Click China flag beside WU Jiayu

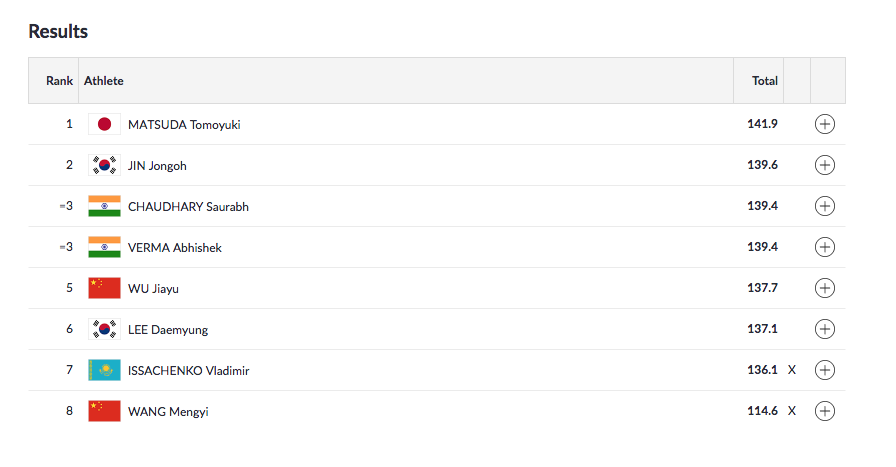104,288
